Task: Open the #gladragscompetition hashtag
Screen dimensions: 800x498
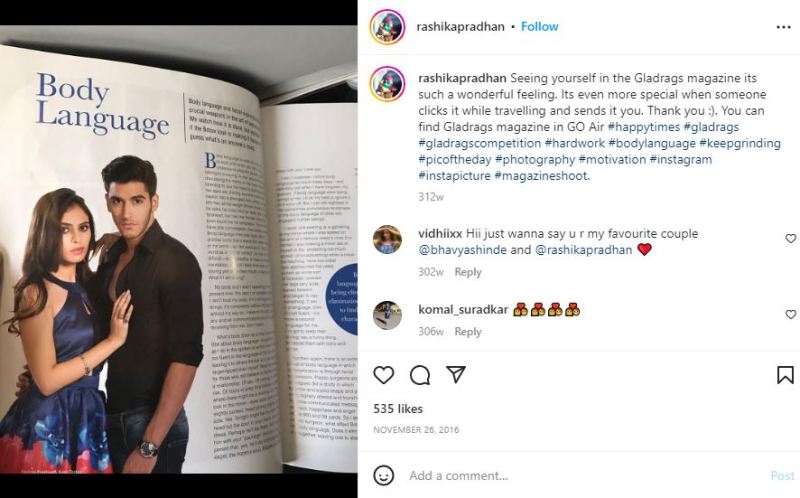Action: [x=480, y=143]
